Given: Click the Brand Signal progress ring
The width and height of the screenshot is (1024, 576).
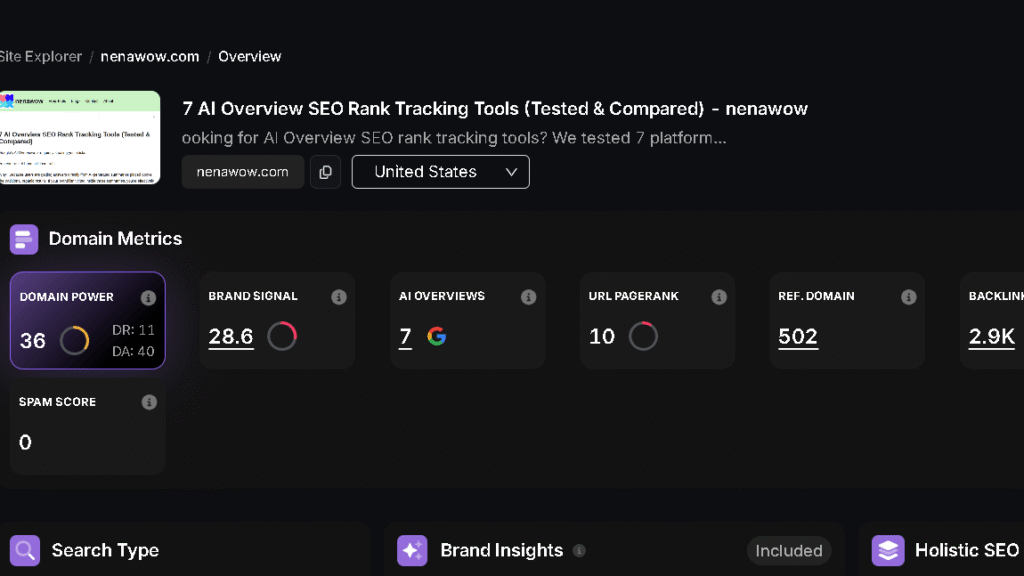Looking at the screenshot, I should tap(282, 336).
